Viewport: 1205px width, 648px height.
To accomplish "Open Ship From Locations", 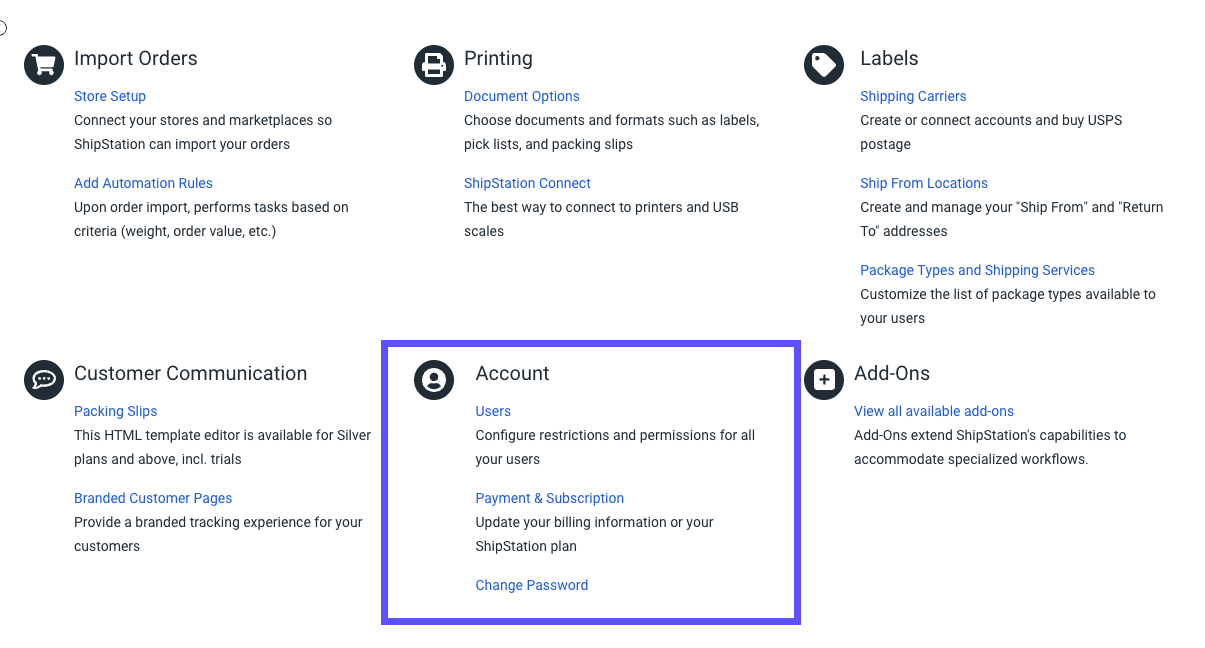I will pyautogui.click(x=923, y=183).
